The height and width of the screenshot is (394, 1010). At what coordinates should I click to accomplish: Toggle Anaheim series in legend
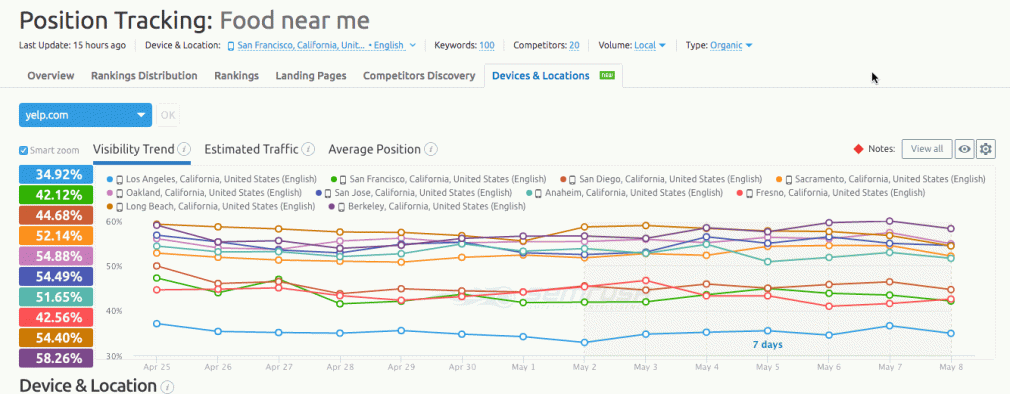pyautogui.click(x=625, y=192)
